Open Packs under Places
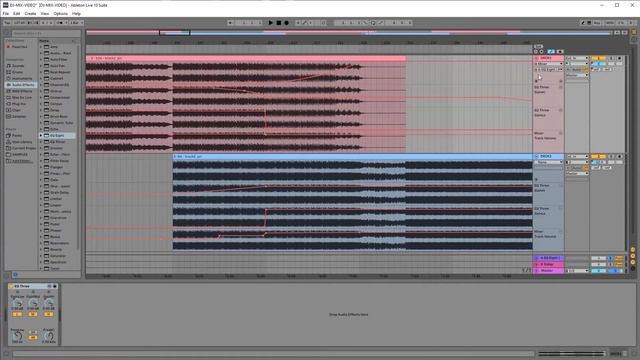Image resolution: width=640 pixels, height=360 pixels. pyautogui.click(x=17, y=136)
